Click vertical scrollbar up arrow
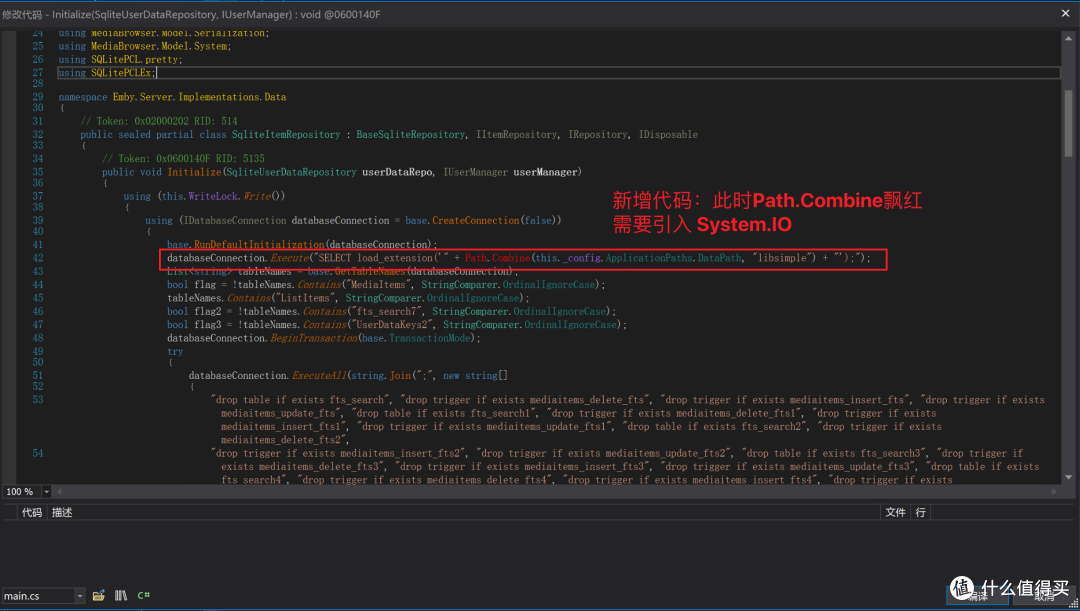The width and height of the screenshot is (1080, 611). point(1067,36)
